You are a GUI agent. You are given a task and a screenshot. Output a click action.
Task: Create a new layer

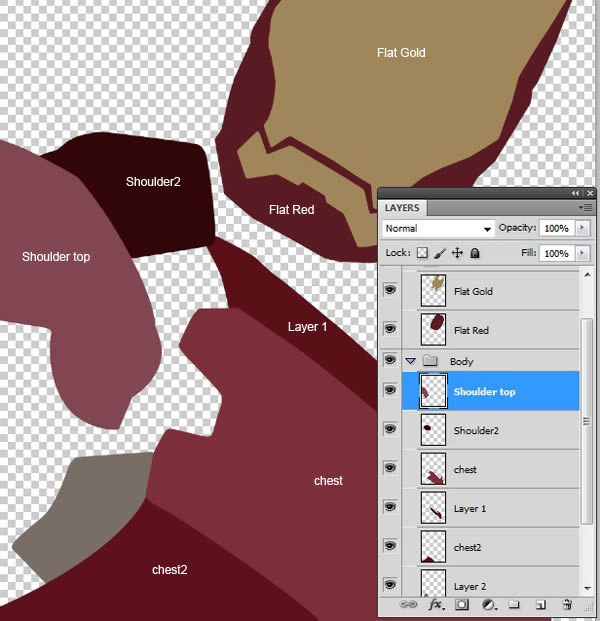[x=541, y=605]
